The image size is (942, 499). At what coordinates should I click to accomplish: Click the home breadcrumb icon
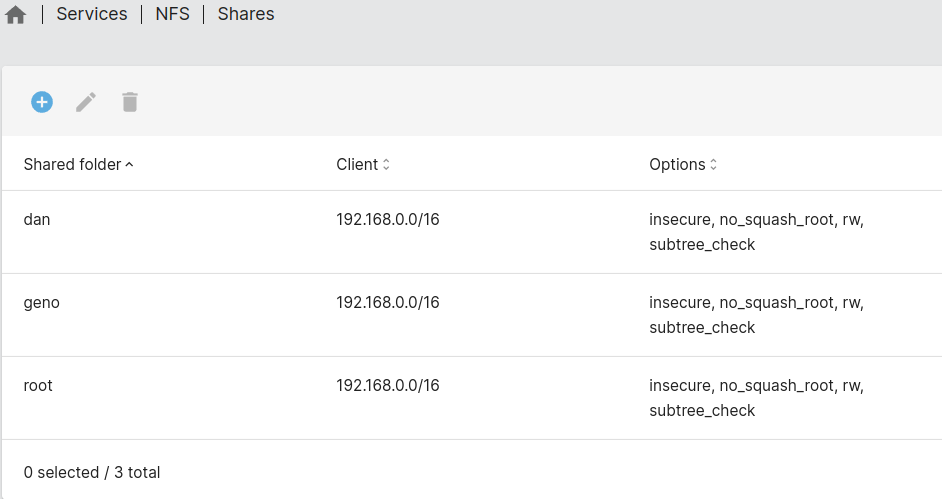pos(15,15)
